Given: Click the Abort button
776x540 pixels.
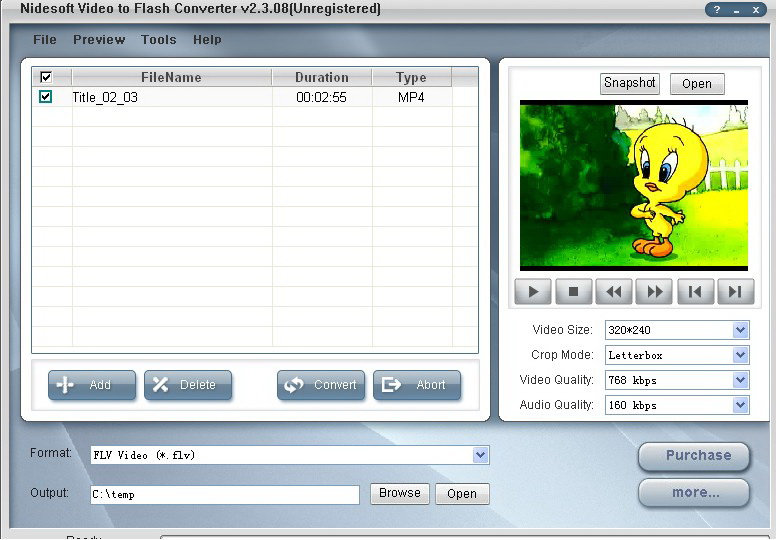Looking at the screenshot, I should pyautogui.click(x=417, y=385).
